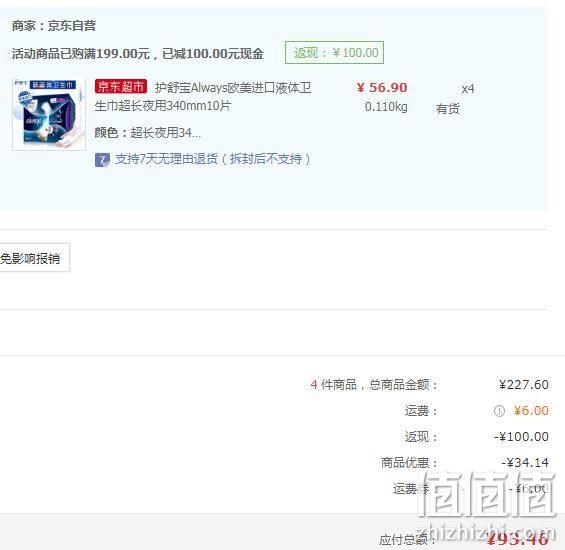Click the color option 超长夜用34 text
This screenshot has height=550, width=565.
[166, 133]
